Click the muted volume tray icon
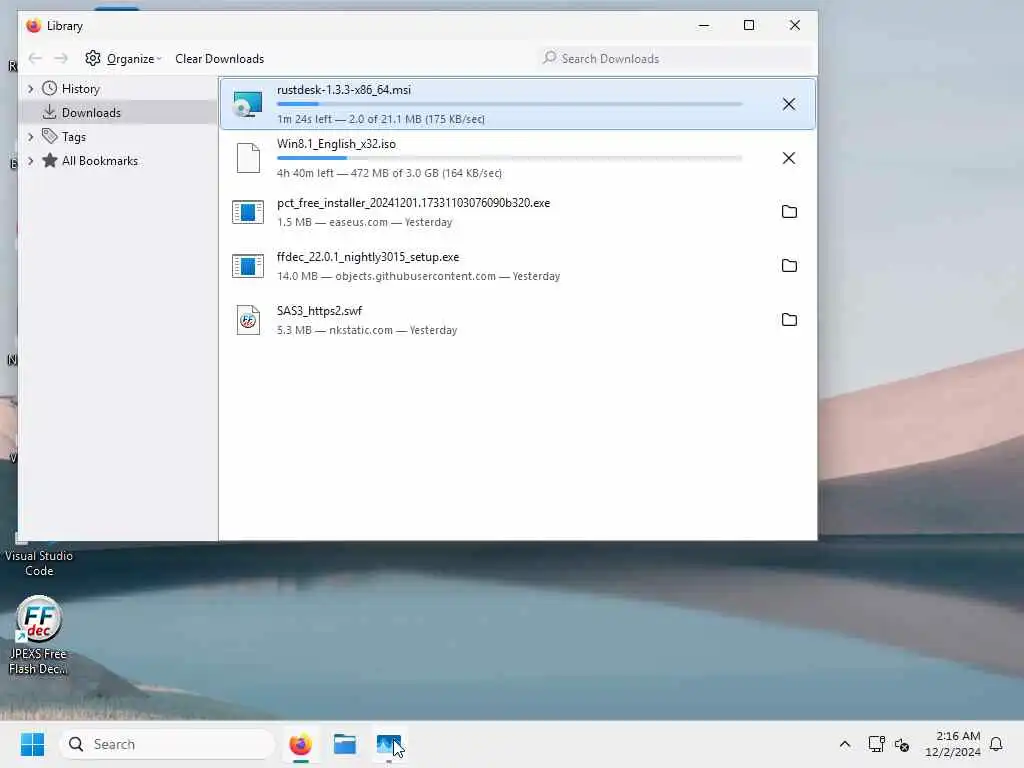 [902, 744]
